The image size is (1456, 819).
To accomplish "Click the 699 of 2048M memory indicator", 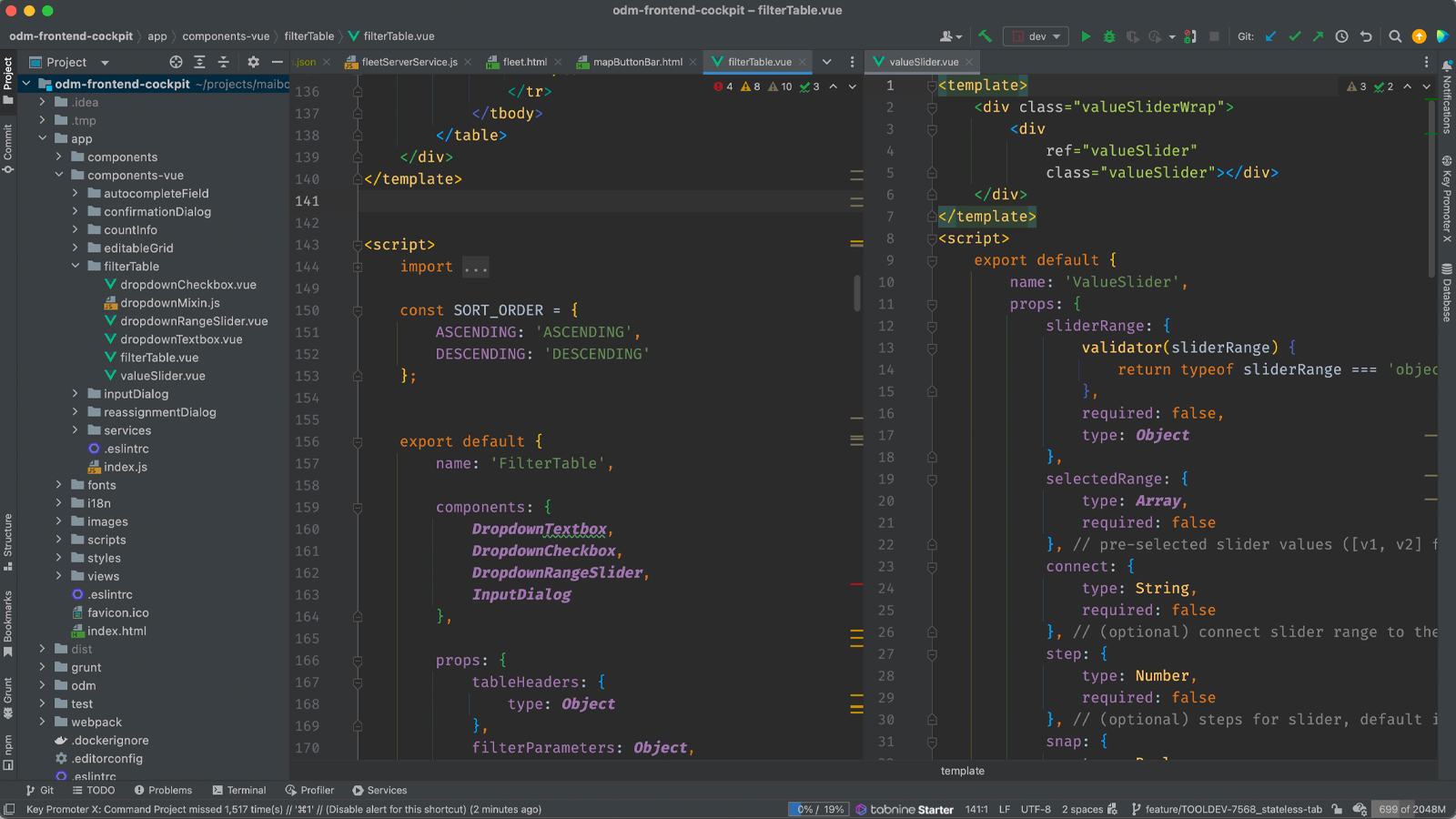I will (x=1411, y=809).
